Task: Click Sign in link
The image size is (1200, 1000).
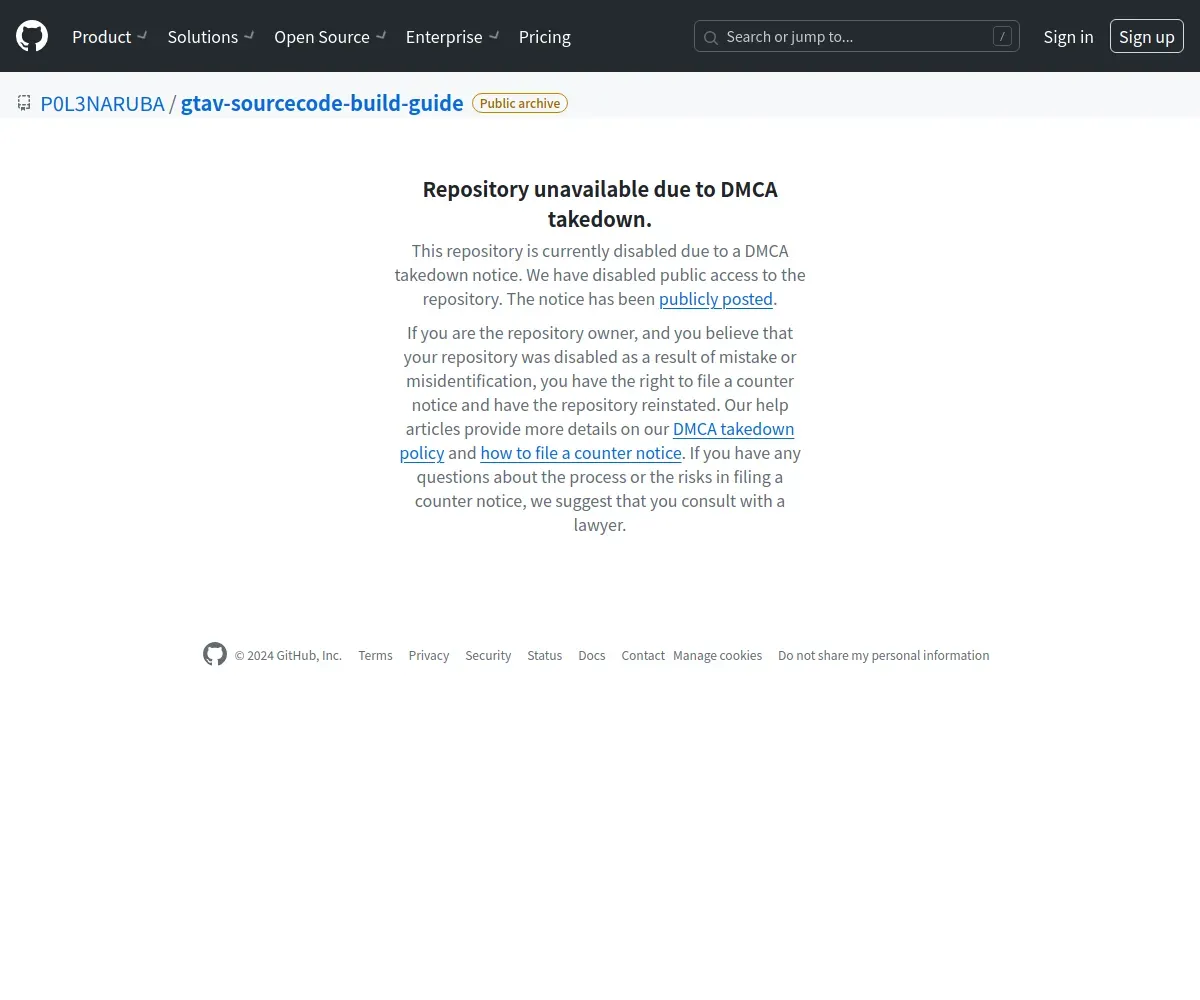Action: point(1068,37)
